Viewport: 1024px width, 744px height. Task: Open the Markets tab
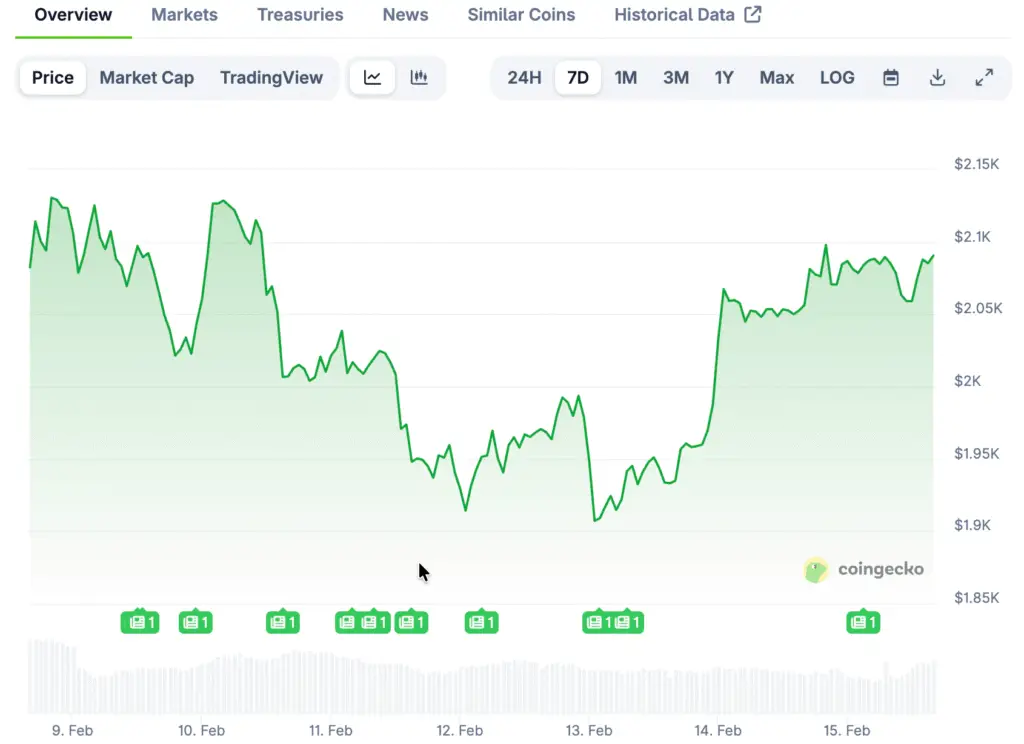pyautogui.click(x=184, y=15)
